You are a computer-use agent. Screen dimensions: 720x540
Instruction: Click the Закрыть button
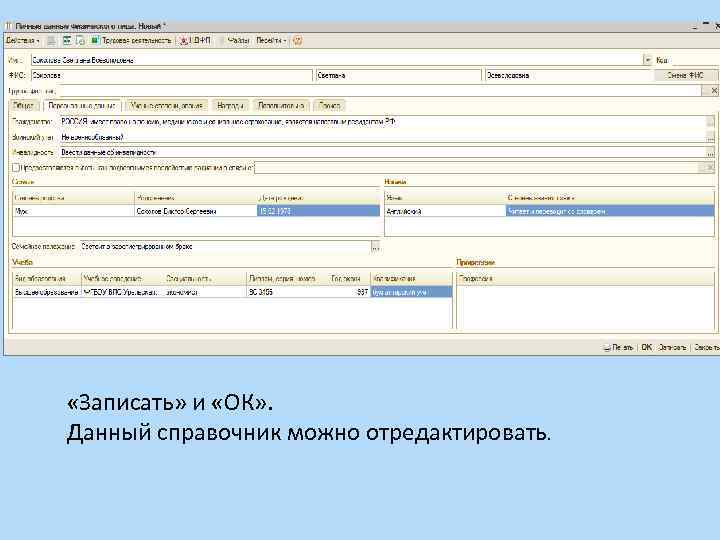[706, 348]
